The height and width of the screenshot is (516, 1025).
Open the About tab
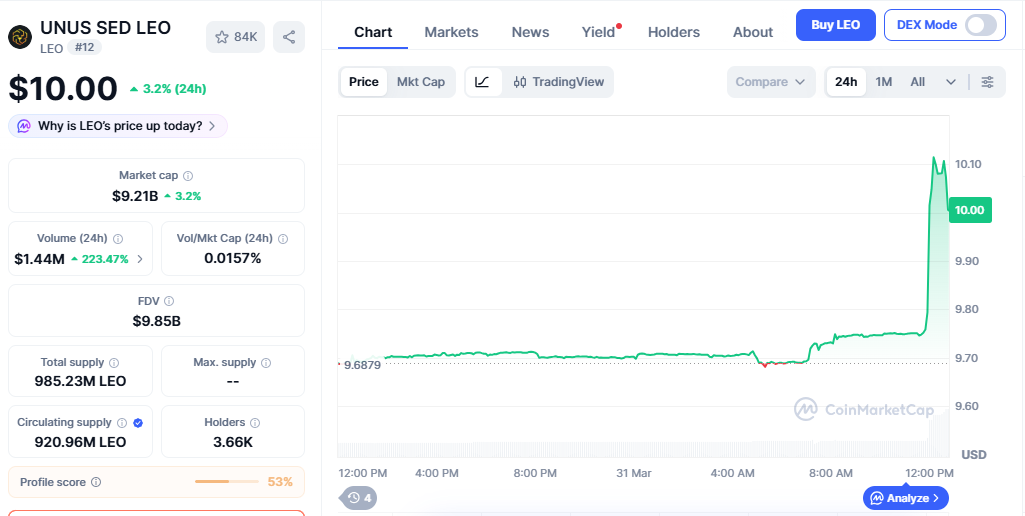tap(752, 32)
